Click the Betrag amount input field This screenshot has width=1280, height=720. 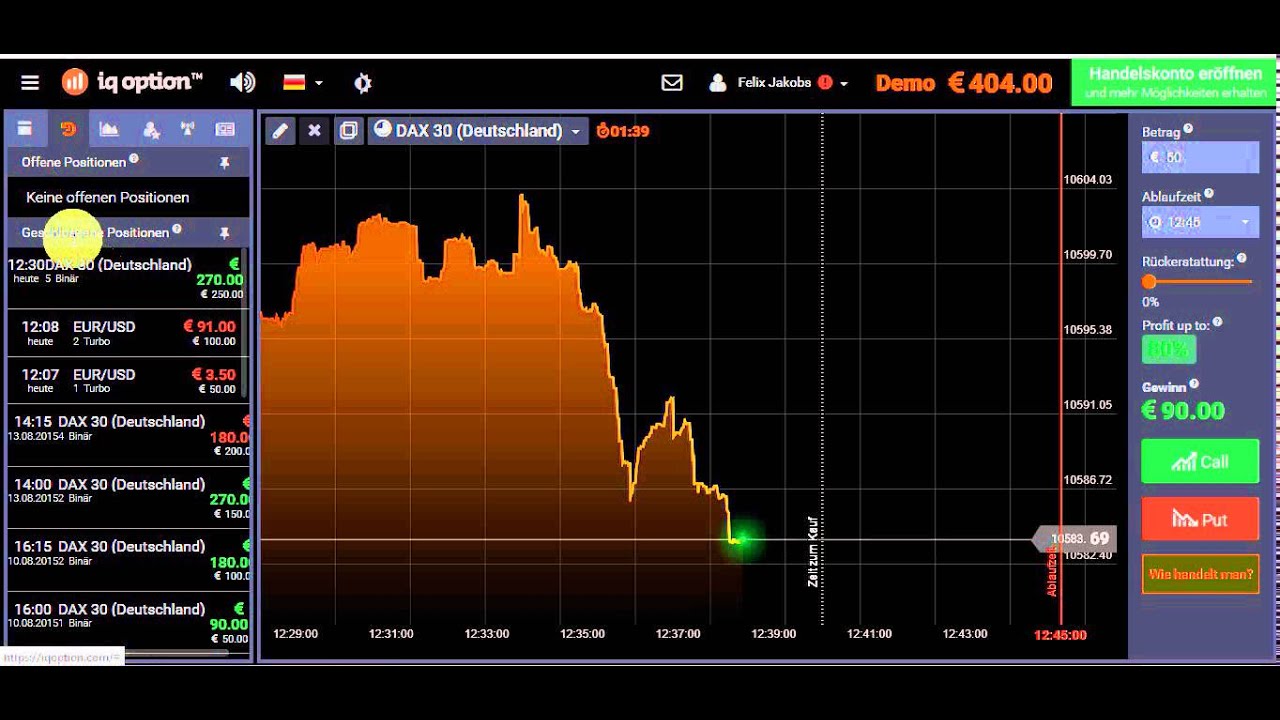[1200, 157]
